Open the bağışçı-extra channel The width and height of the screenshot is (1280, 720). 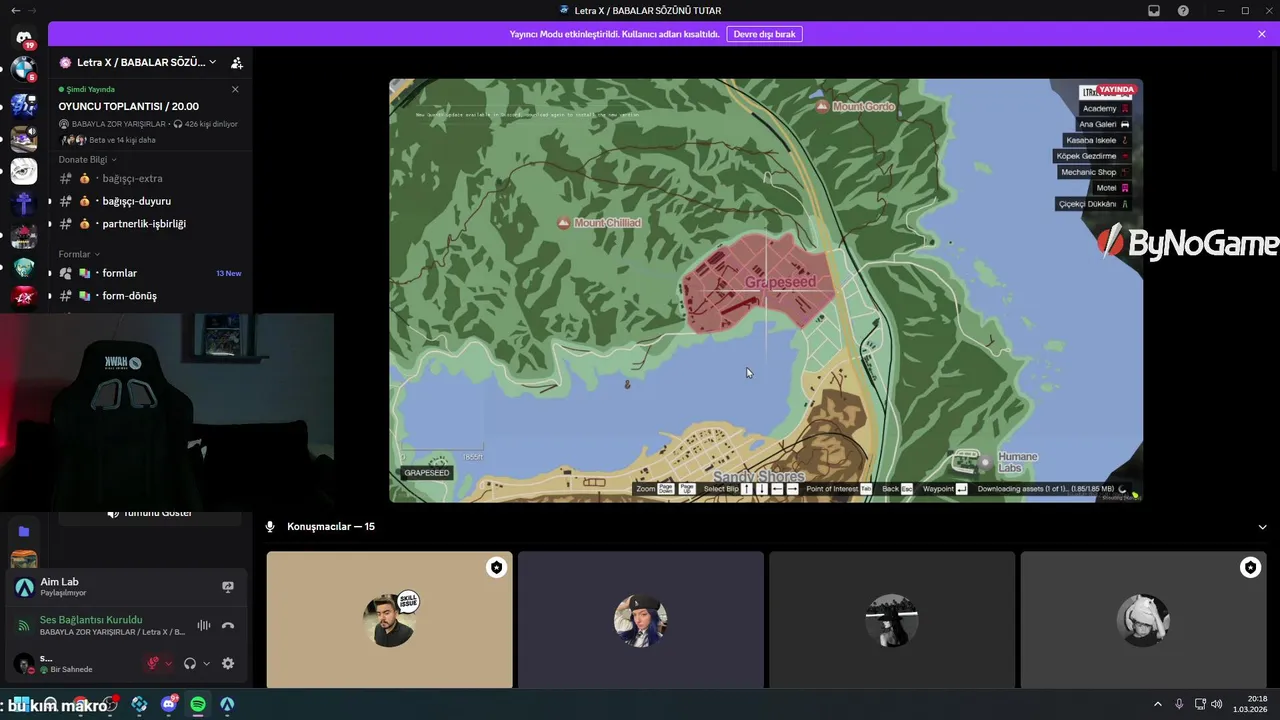(152, 178)
